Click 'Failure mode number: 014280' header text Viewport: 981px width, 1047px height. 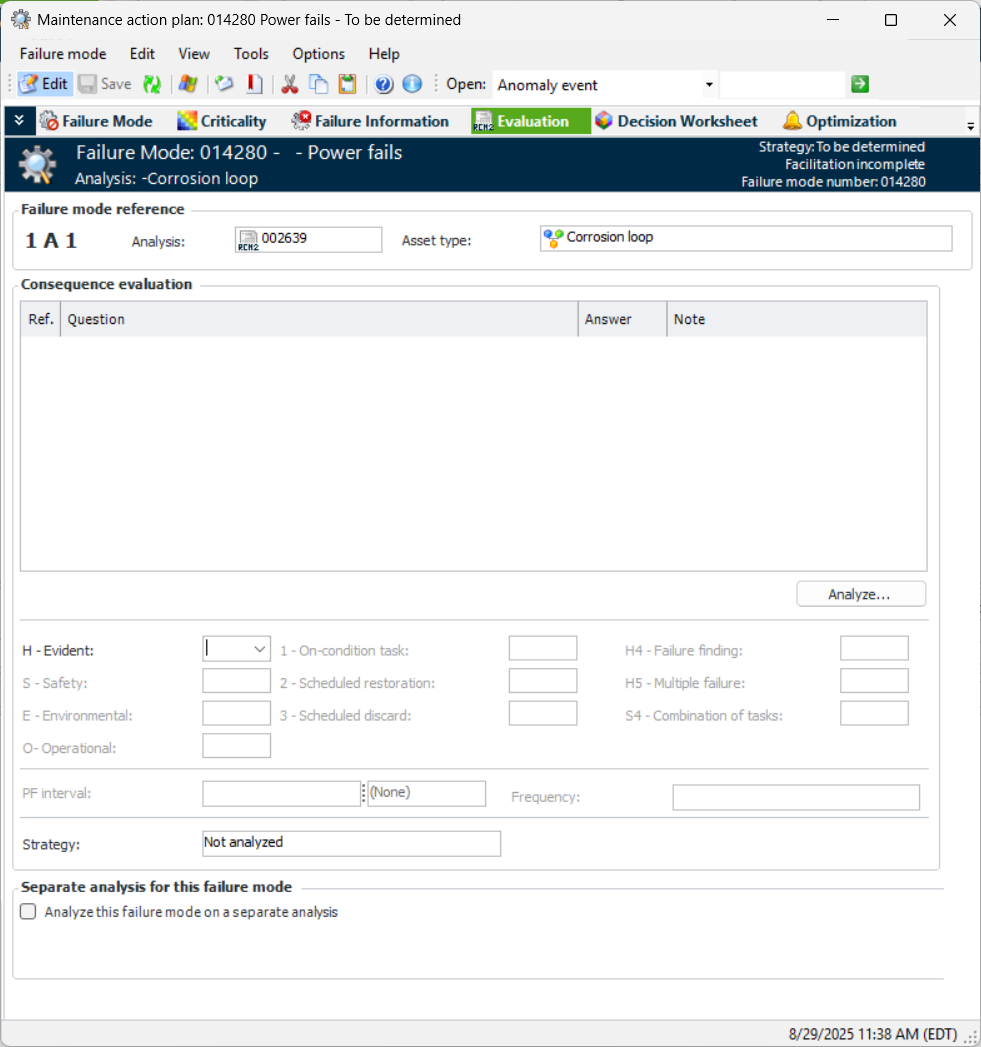833,182
